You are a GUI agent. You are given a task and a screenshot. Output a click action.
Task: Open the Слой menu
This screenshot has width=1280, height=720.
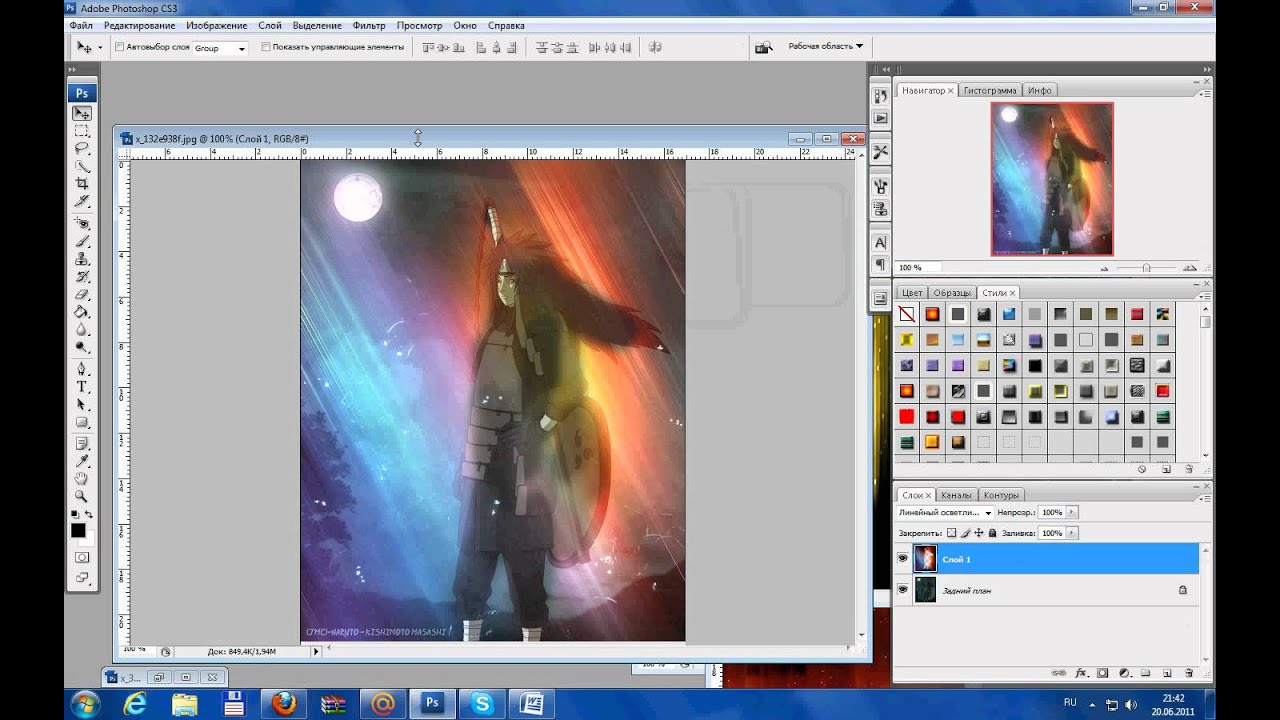tap(269, 25)
